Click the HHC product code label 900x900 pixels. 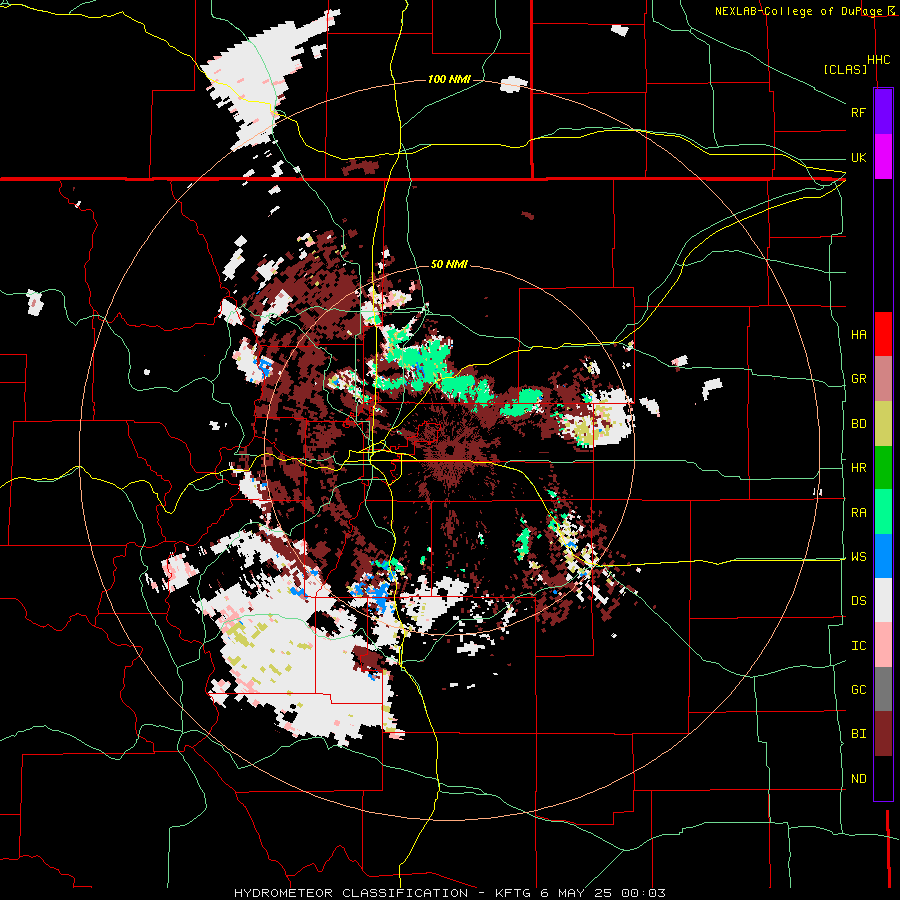point(878,60)
